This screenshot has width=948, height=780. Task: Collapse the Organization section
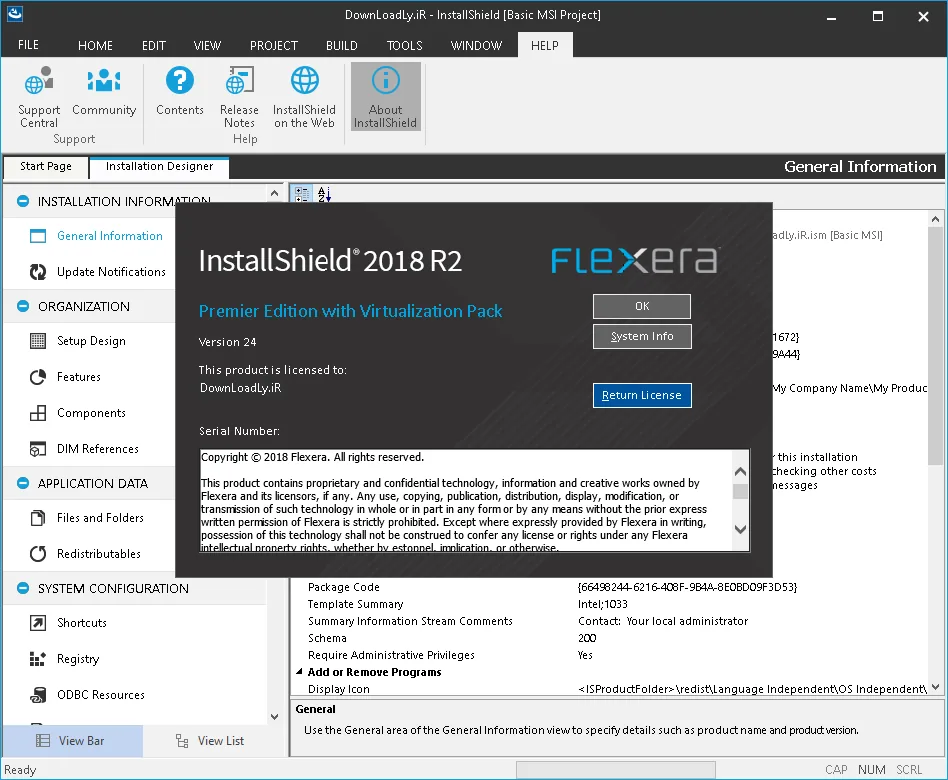coord(23,307)
